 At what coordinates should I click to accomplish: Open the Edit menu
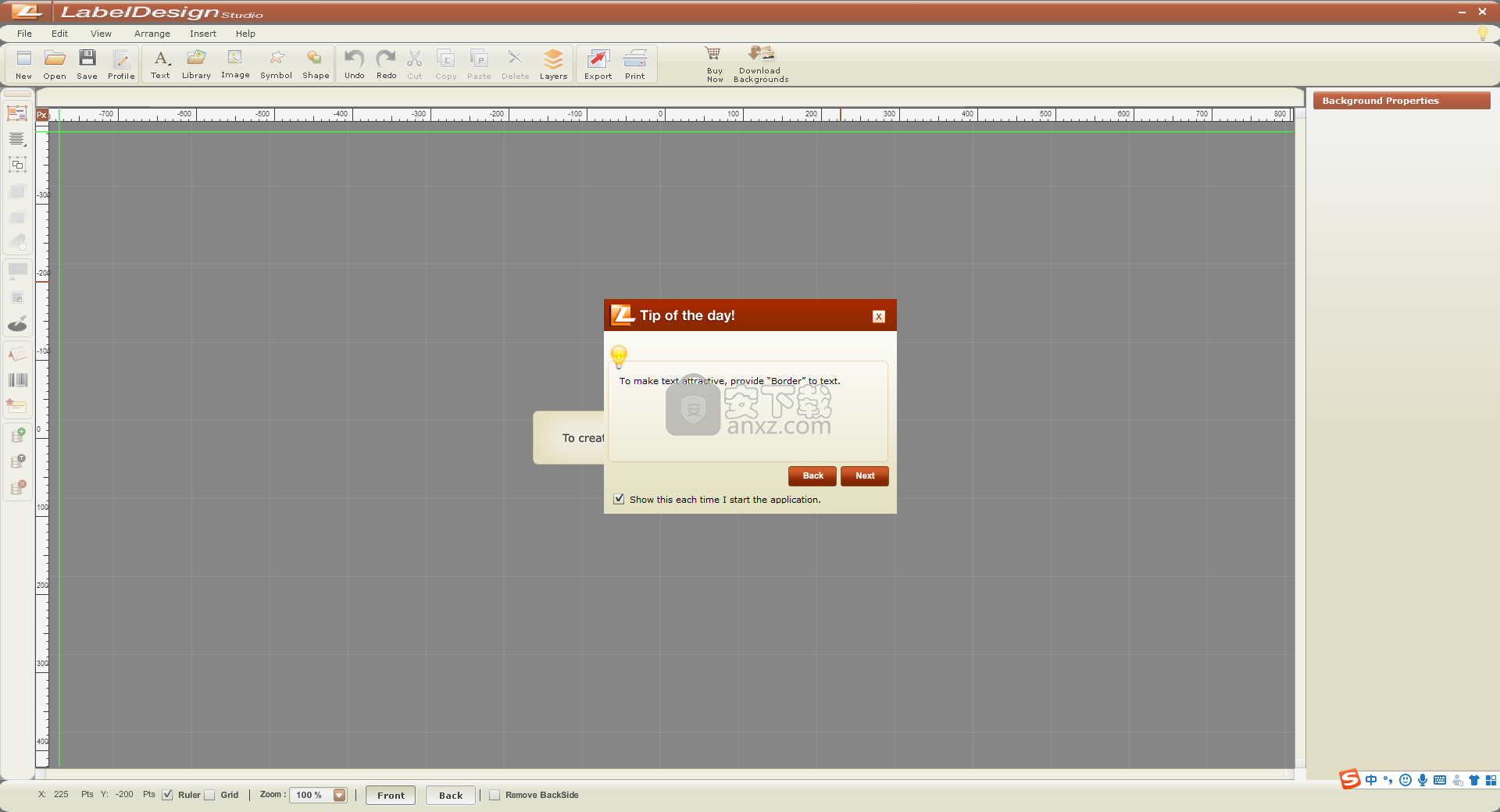click(59, 34)
